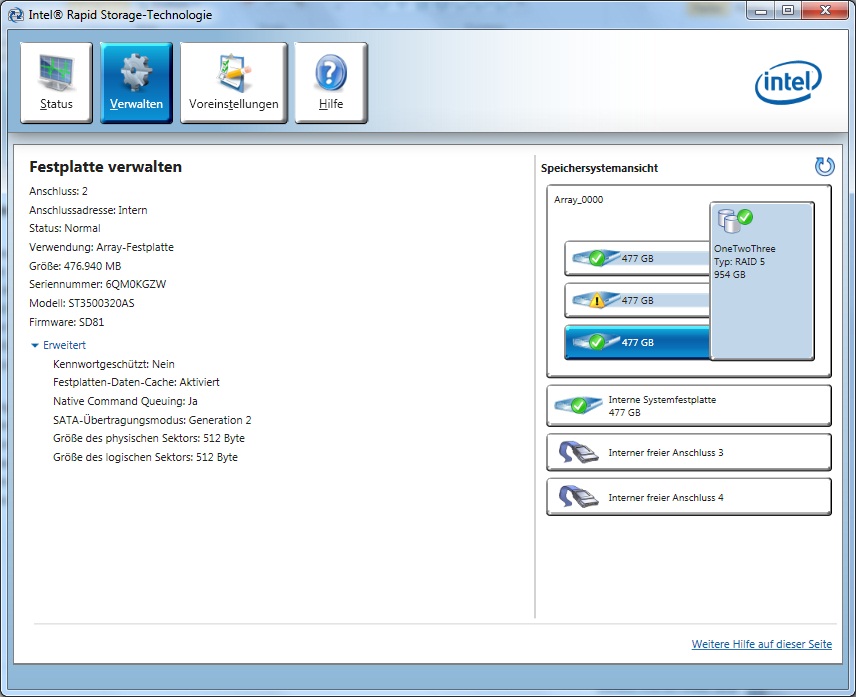Click SATA-Übertragungsmodus: Generation 2 text
The height and width of the screenshot is (697, 856).
click(152, 420)
